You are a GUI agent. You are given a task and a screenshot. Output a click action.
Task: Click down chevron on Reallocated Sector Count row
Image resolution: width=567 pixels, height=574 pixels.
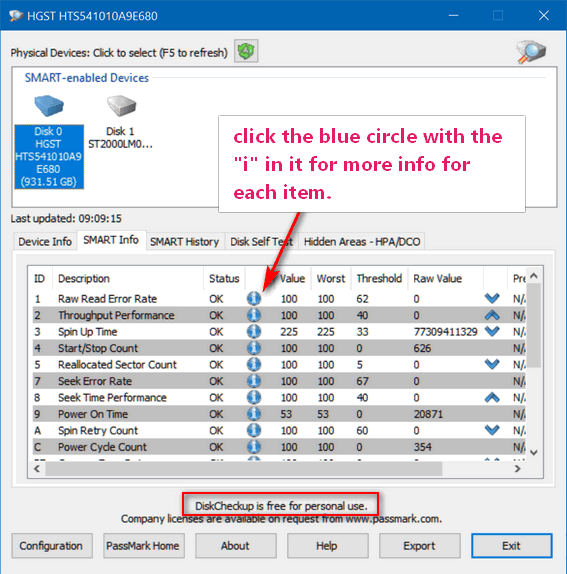coord(492,364)
